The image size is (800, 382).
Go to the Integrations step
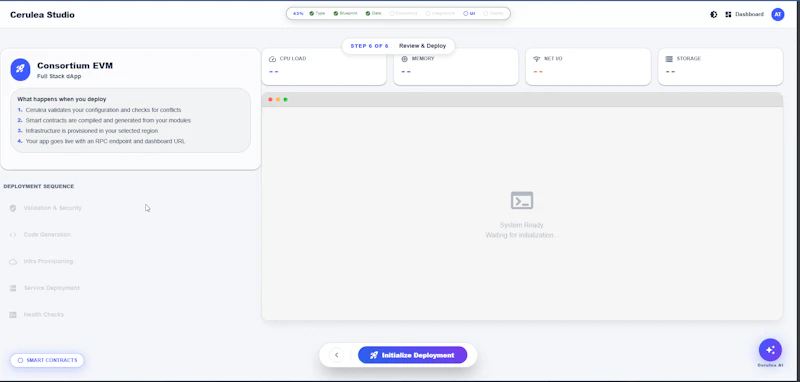440,13
